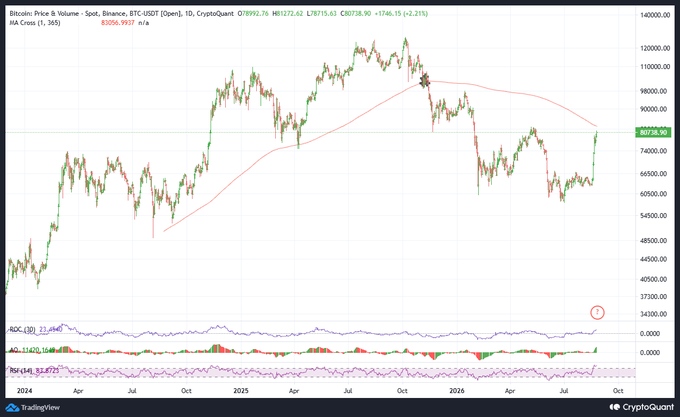Click the RSI (14) indicator label
The image size is (680, 417).
pyautogui.click(x=21, y=371)
